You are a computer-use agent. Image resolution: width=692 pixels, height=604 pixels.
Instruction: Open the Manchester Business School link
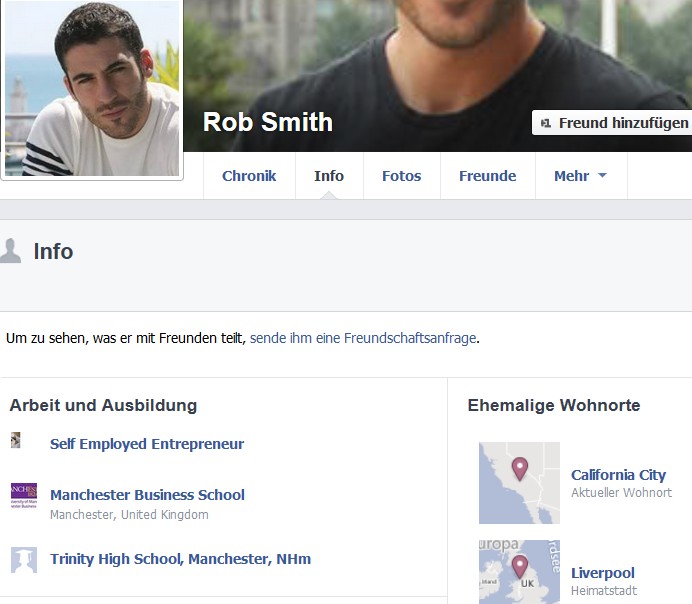[x=147, y=495]
